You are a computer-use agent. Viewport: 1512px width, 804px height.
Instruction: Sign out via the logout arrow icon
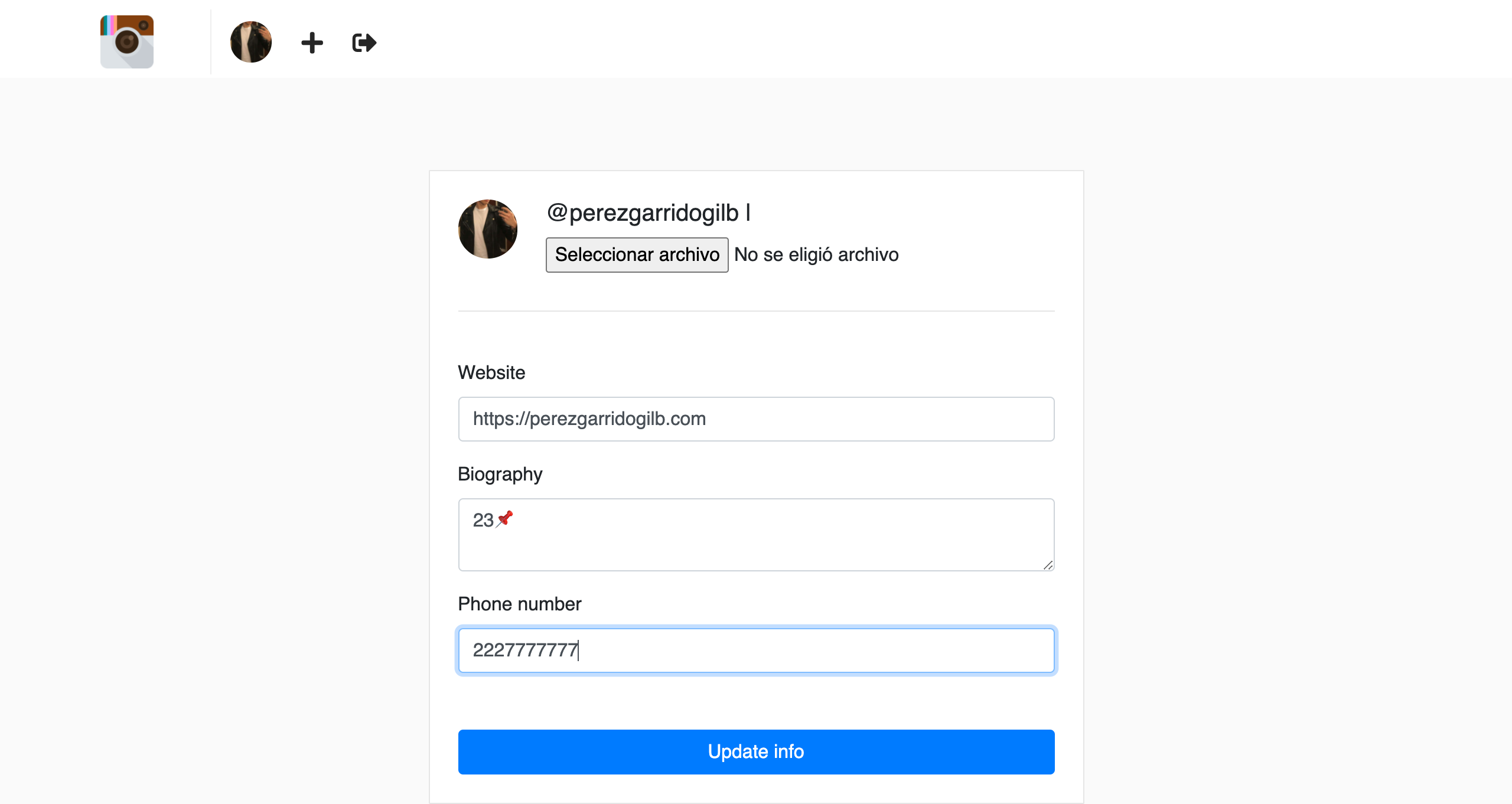363,42
